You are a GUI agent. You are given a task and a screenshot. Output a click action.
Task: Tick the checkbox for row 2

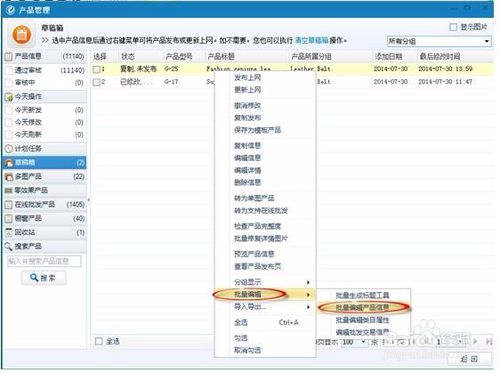click(96, 82)
